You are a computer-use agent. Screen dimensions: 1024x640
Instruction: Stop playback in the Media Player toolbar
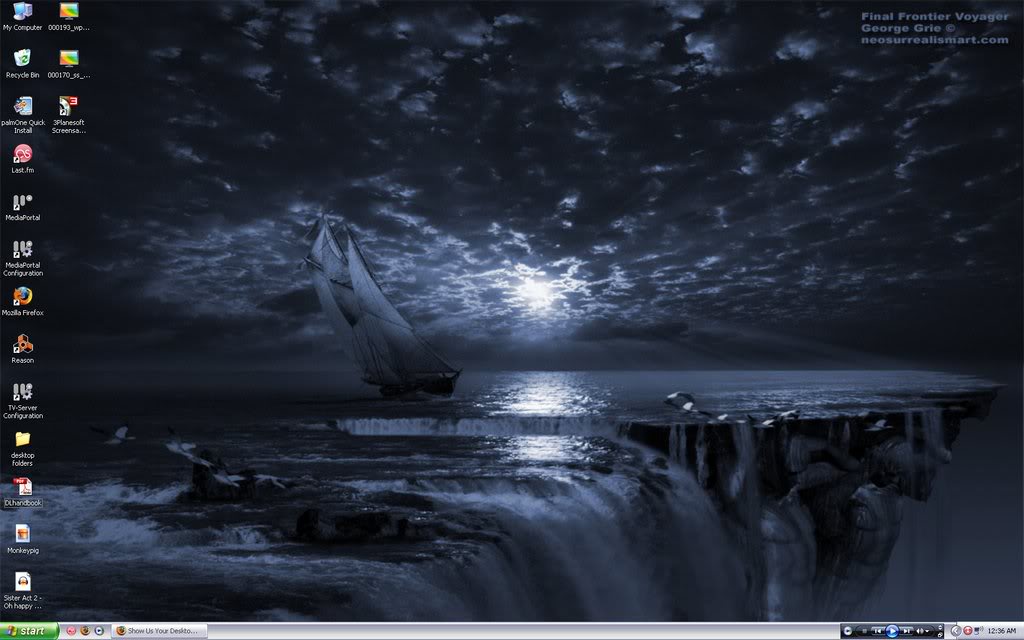(x=864, y=631)
